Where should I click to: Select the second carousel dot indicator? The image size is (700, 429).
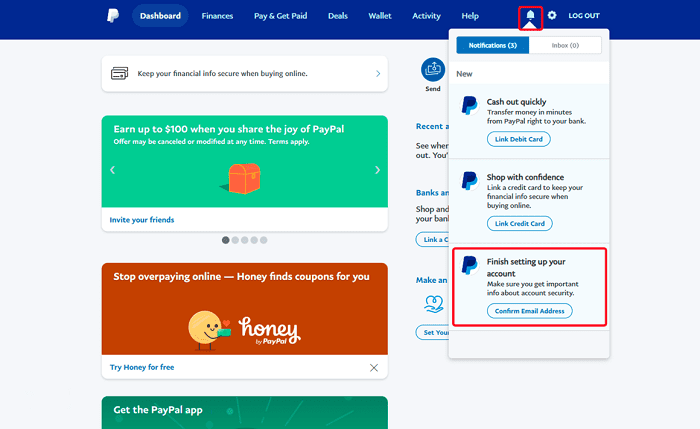235,240
